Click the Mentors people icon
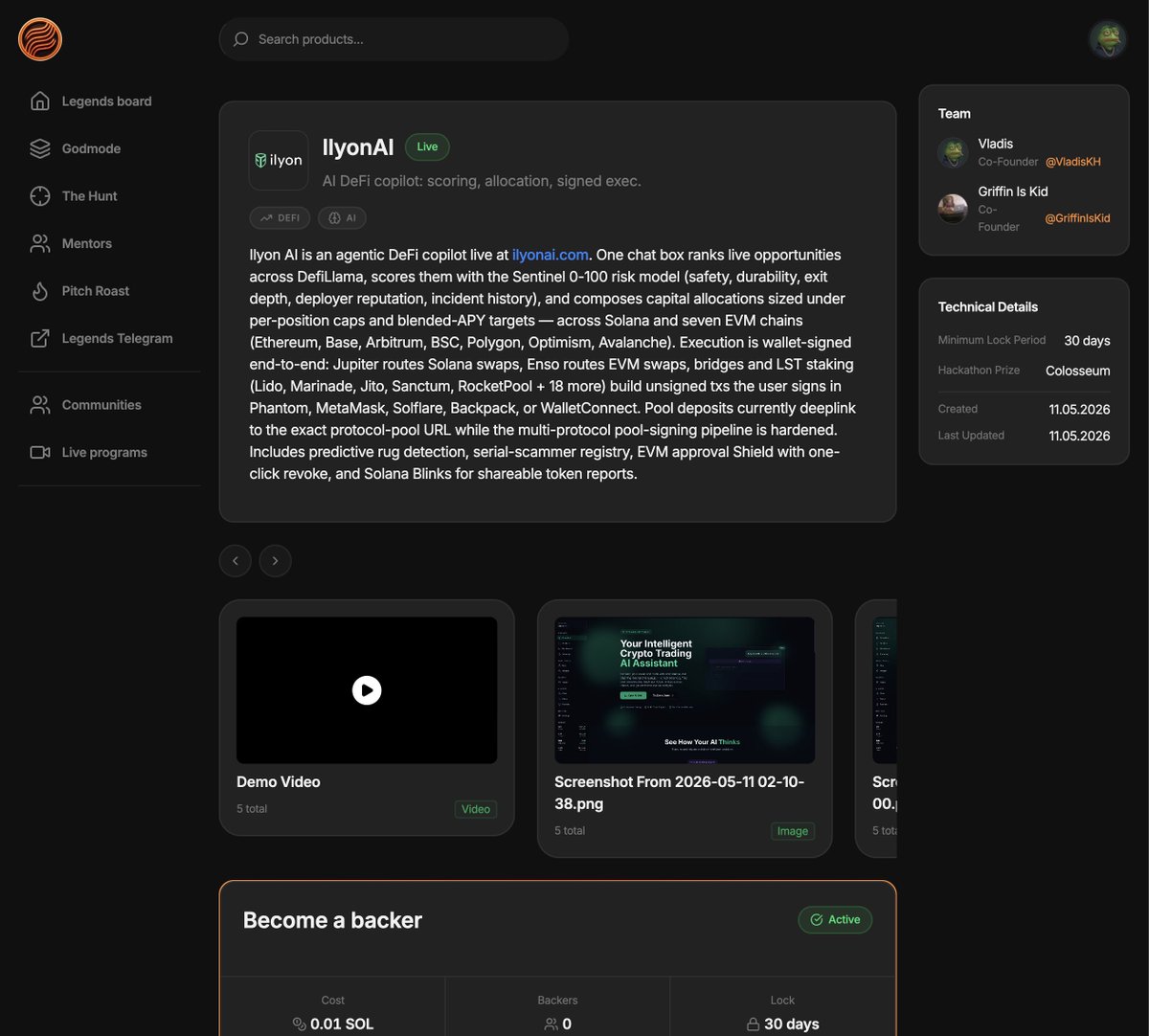Image resolution: width=1149 pixels, height=1036 pixels. 40,243
